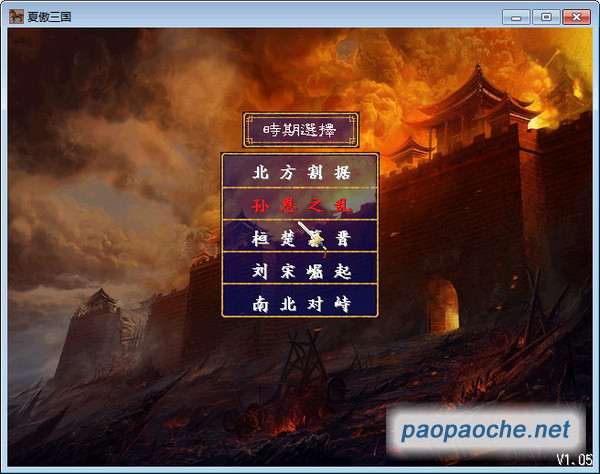The image size is (600, 474).
Task: Choose the highlighted 孙恩之乱 scenario
Action: [300, 205]
